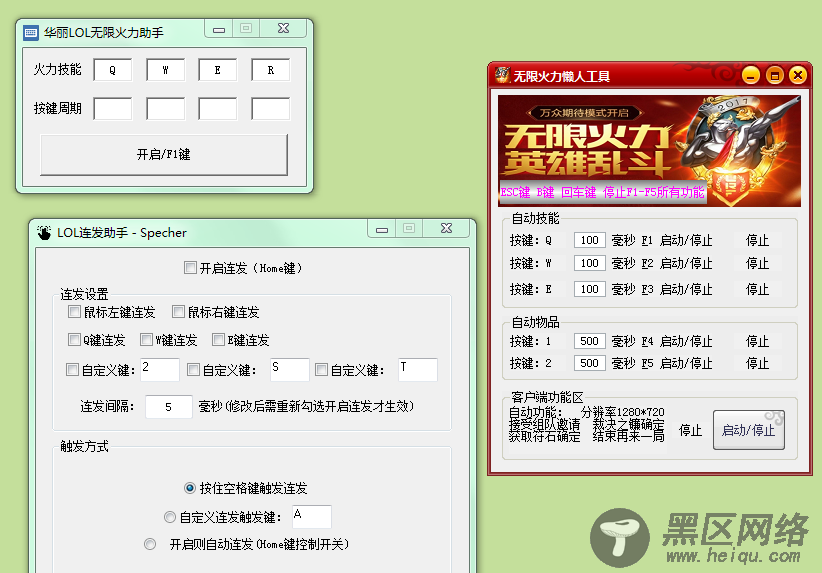The image size is (822, 573).
Task: Select 开启则自动连发 radio option
Action: [150, 544]
